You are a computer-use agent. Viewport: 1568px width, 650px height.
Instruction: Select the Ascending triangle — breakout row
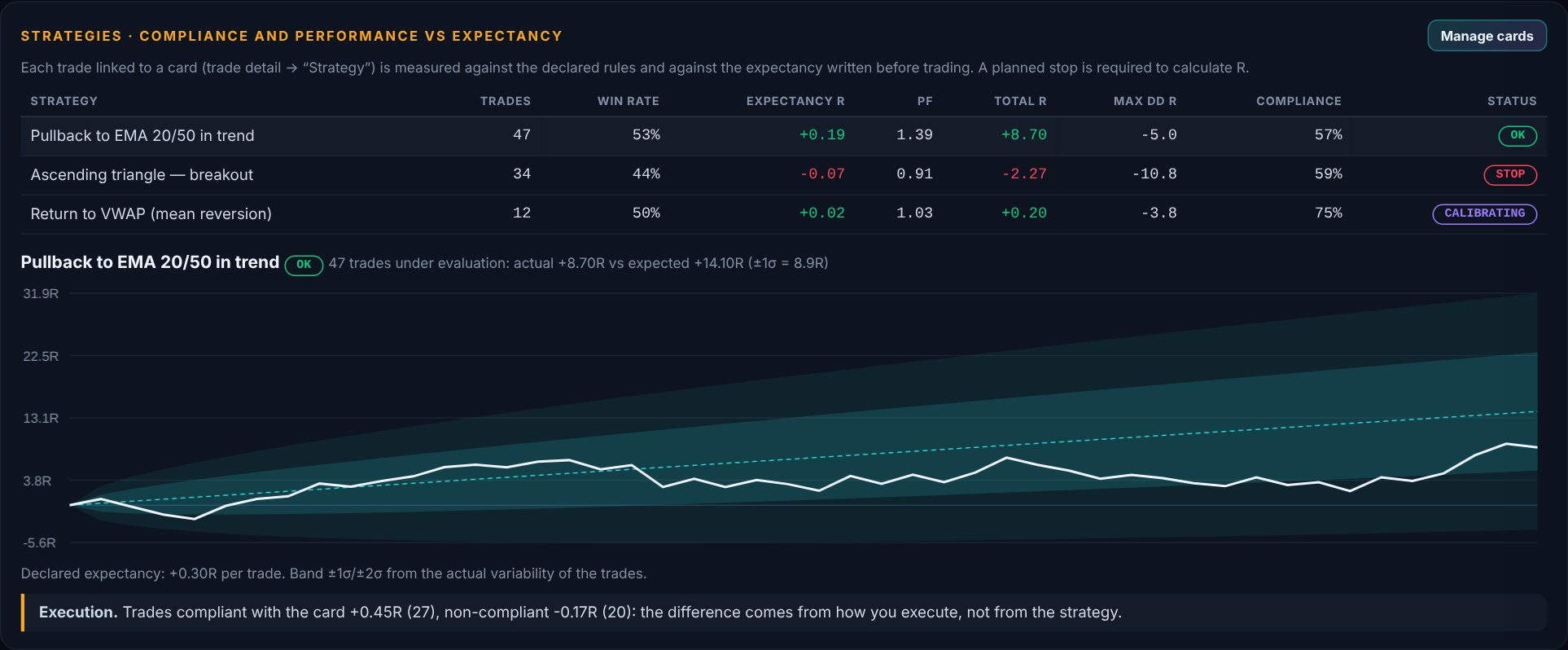(x=783, y=174)
